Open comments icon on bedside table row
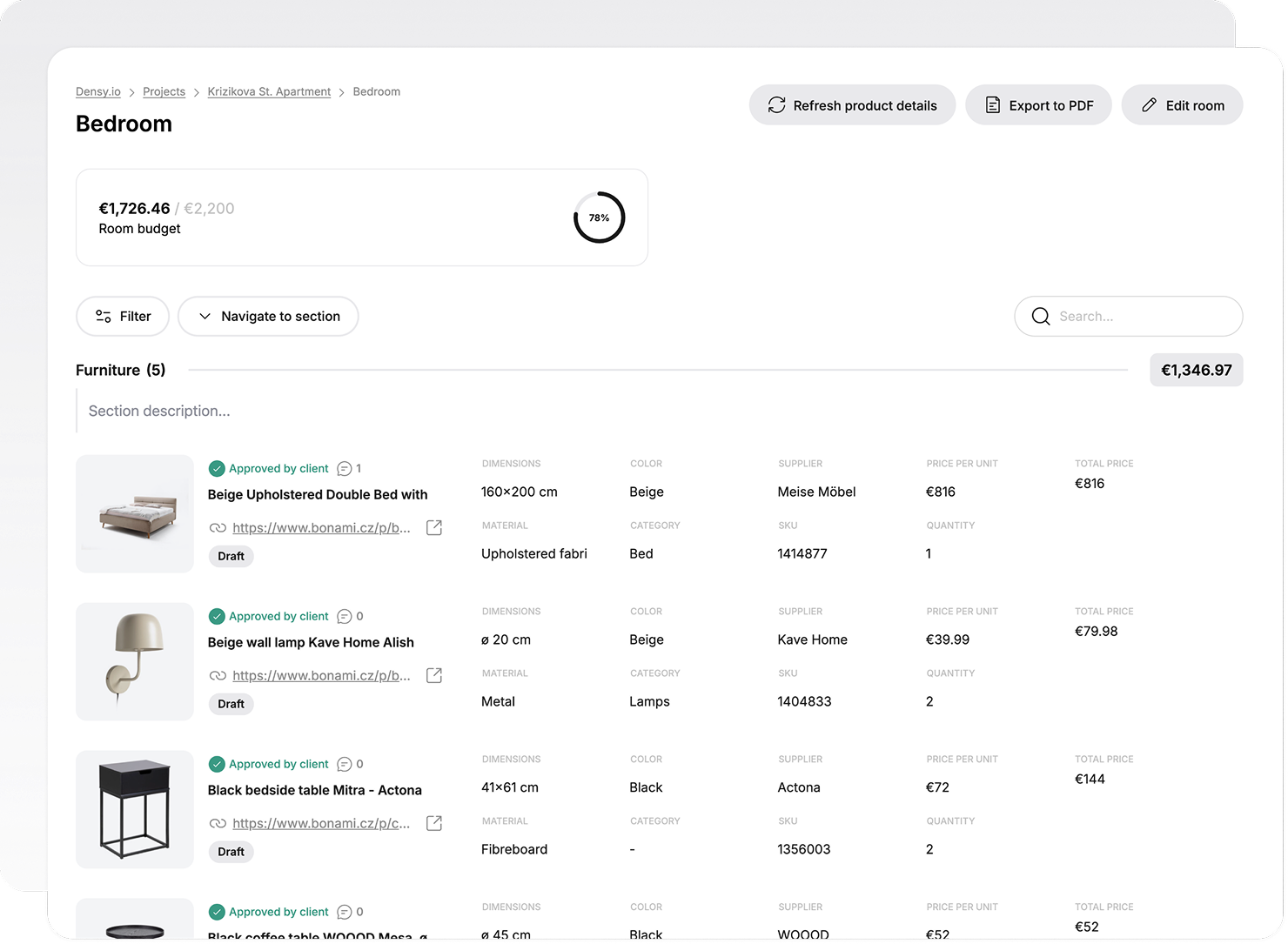The width and height of the screenshot is (1288, 944). pyautogui.click(x=345, y=765)
